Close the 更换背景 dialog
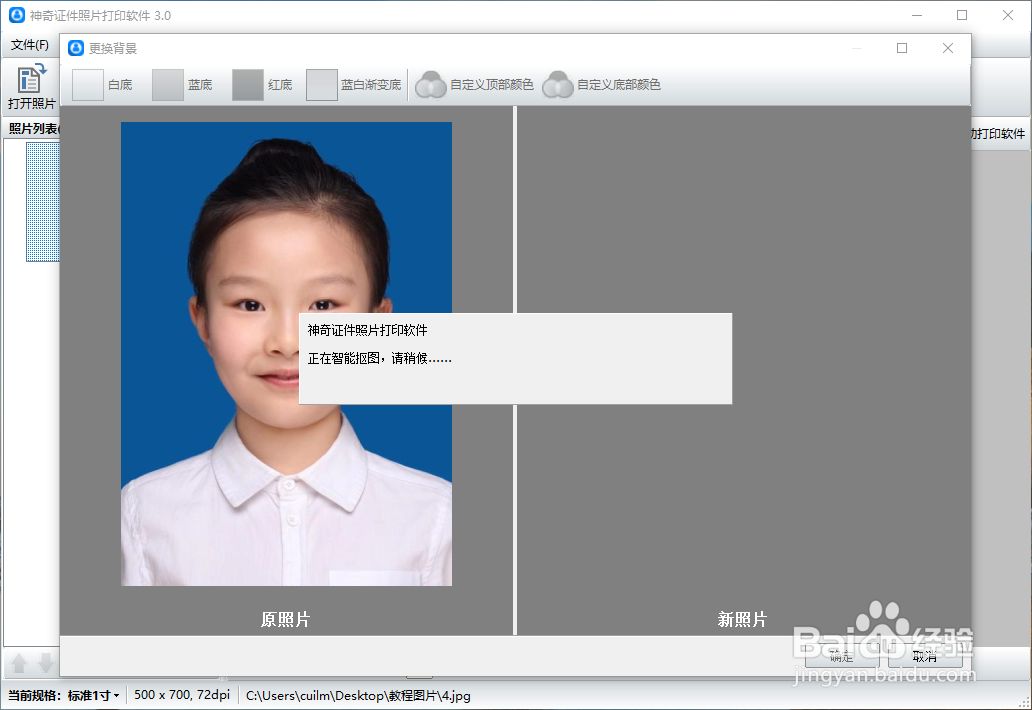This screenshot has width=1032, height=710. point(948,48)
